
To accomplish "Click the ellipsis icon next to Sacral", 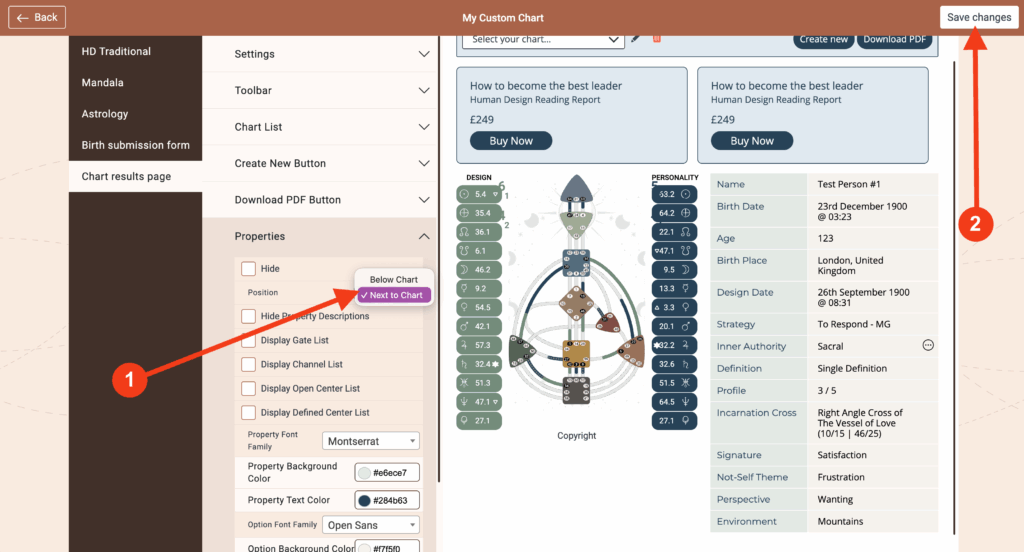I will (x=927, y=346).
